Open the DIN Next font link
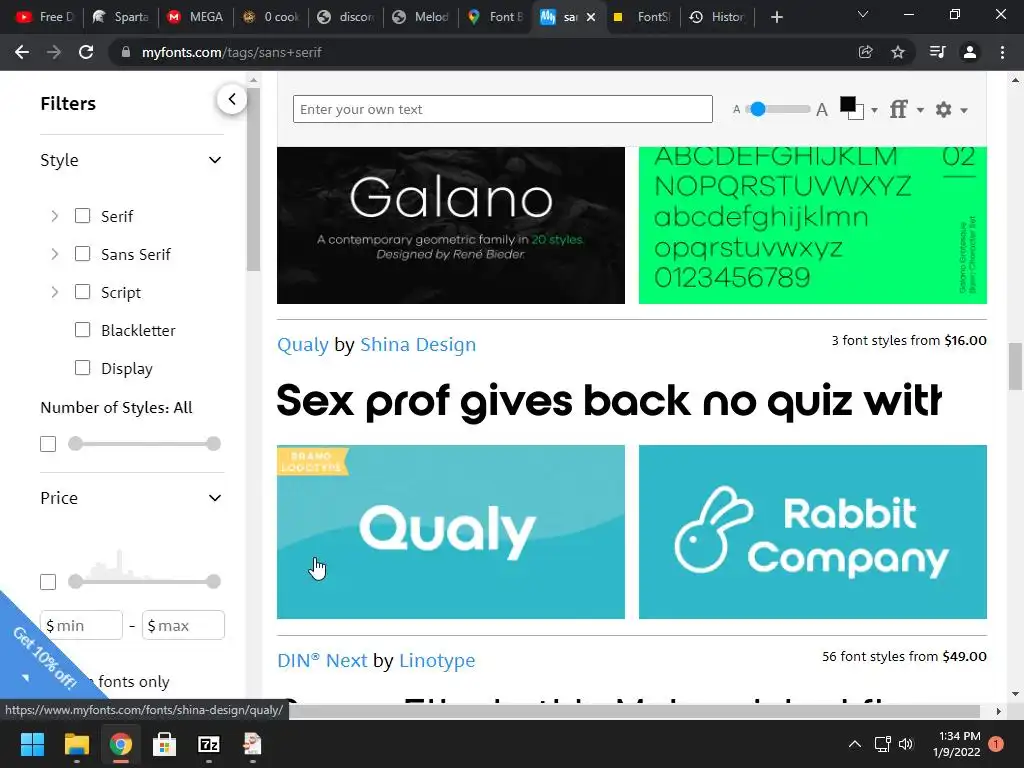Screen dimensions: 1024x768 pyautogui.click(x=322, y=660)
